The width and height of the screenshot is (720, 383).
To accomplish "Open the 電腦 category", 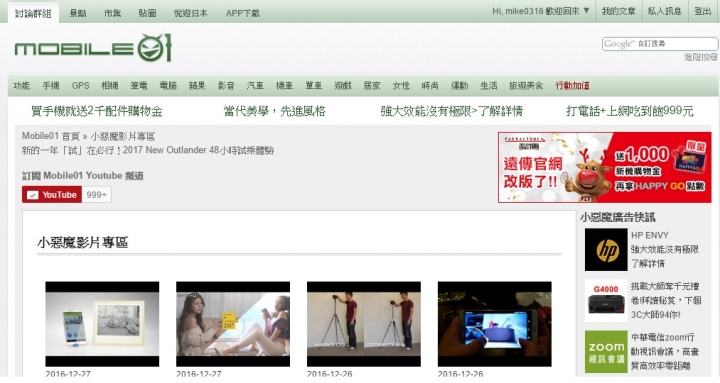I will click(168, 85).
